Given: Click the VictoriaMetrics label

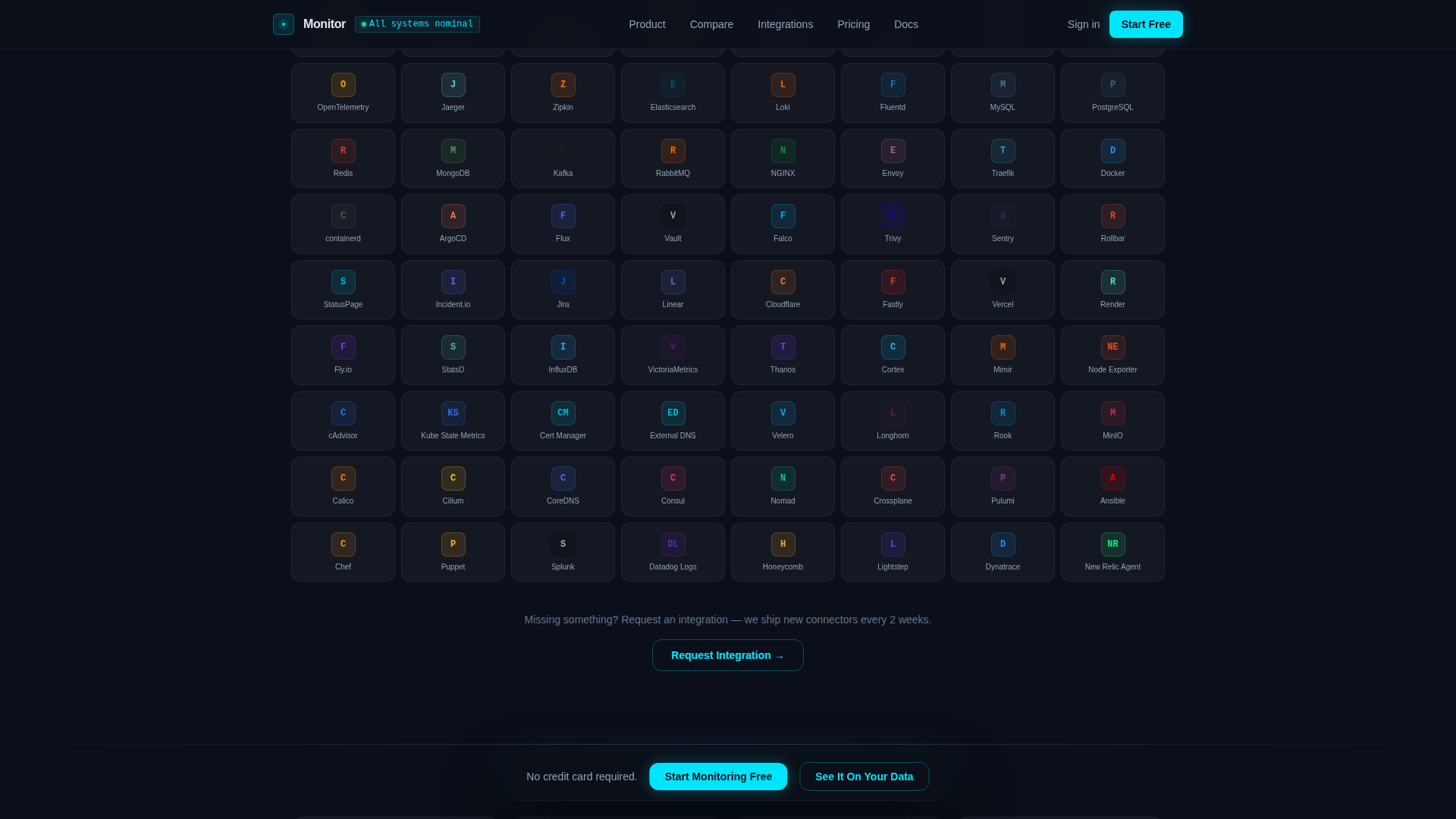Looking at the screenshot, I should point(673,370).
